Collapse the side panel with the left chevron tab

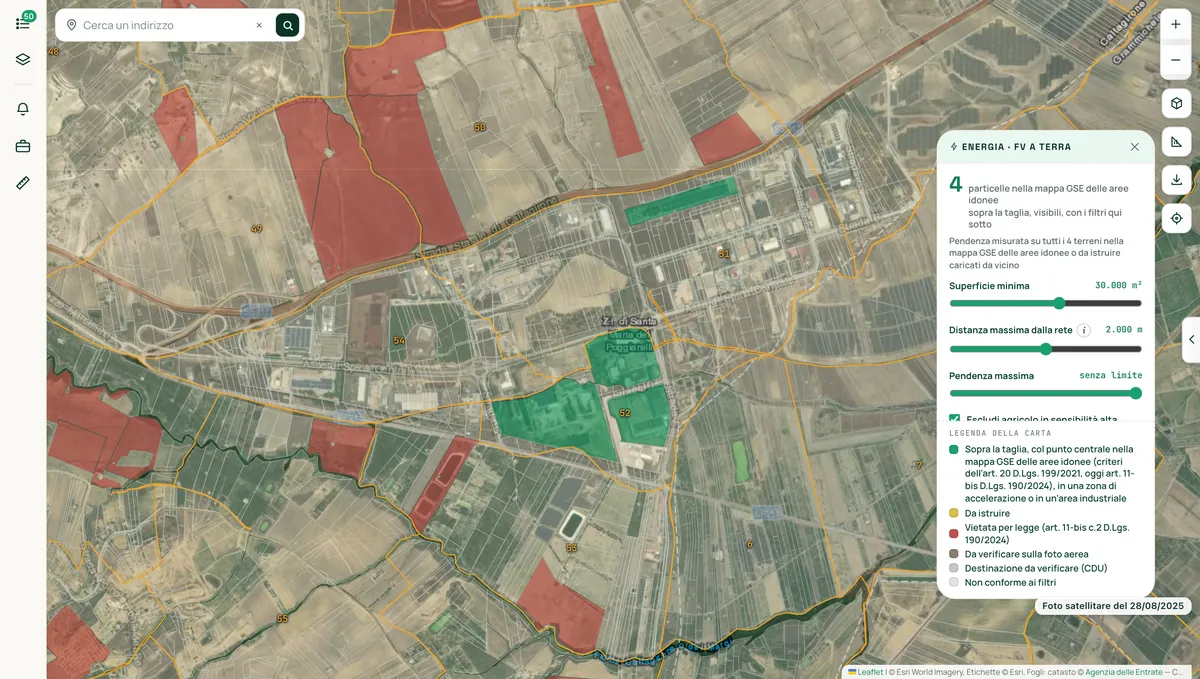(1191, 340)
